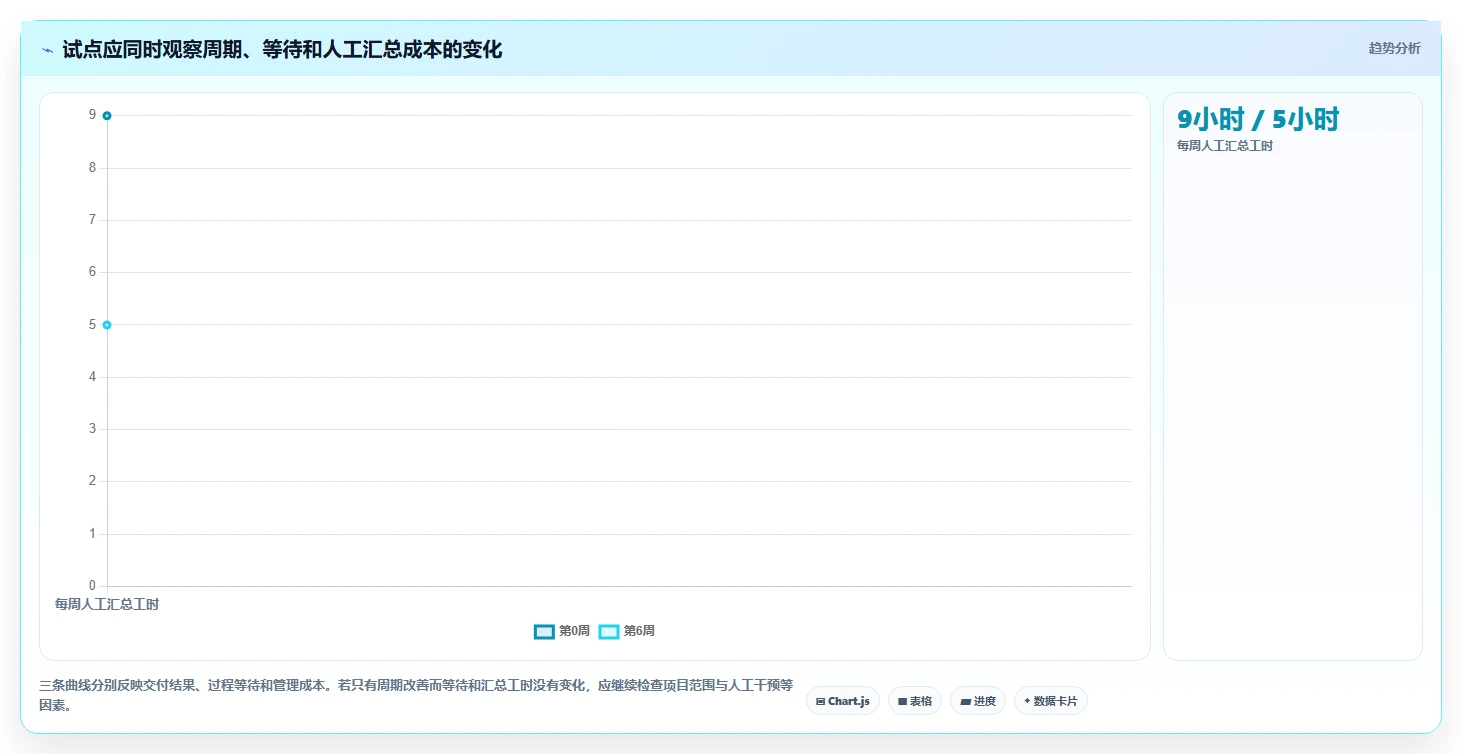Click the data point at value 9
Viewport: 1462px width, 754px height.
pos(107,116)
